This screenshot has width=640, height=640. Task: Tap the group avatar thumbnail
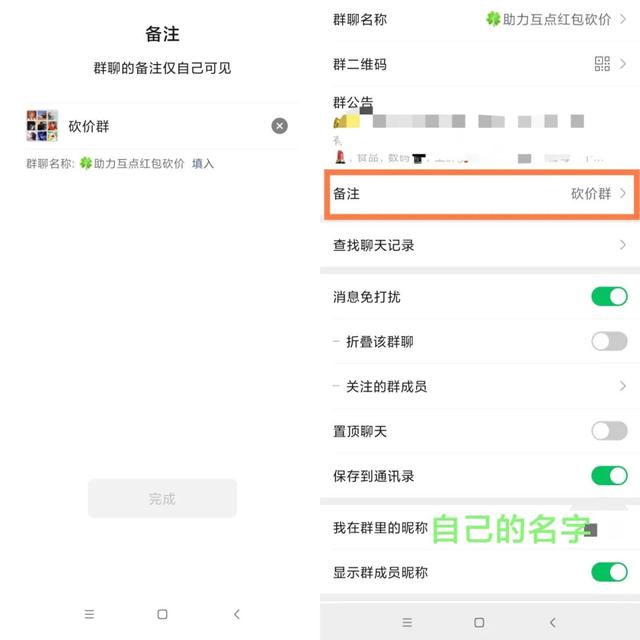(x=42, y=126)
